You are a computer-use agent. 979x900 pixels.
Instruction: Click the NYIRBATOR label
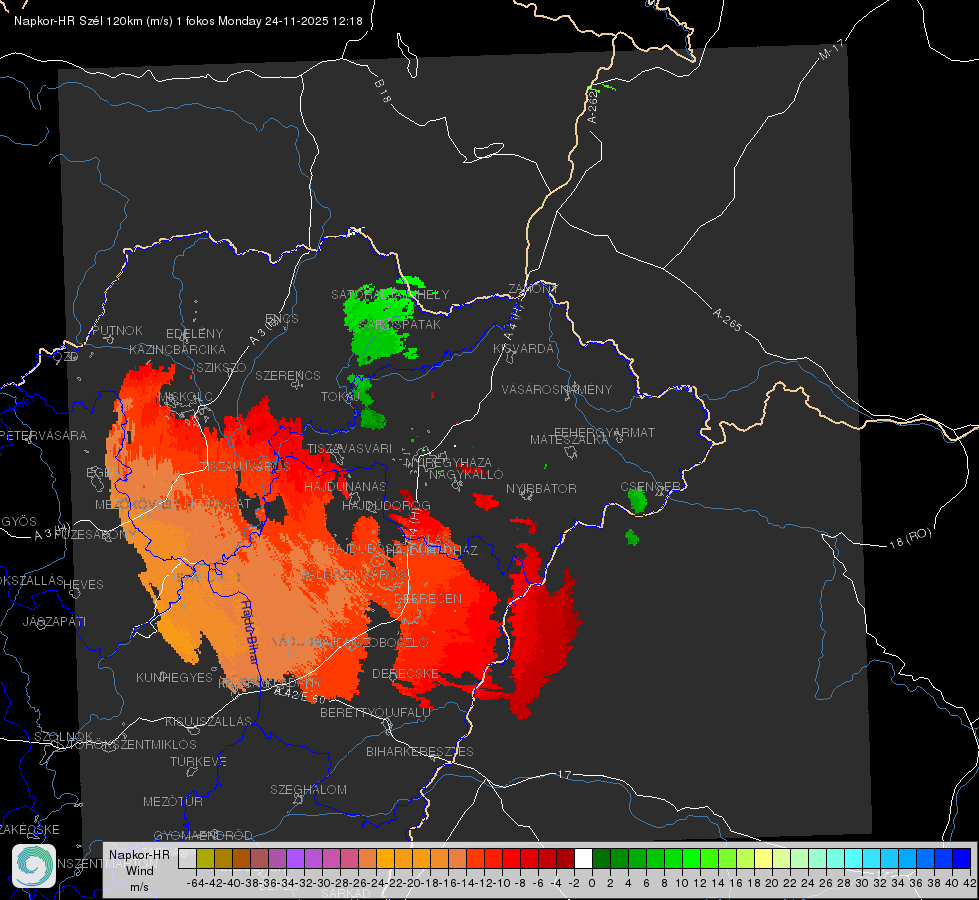click(x=541, y=488)
